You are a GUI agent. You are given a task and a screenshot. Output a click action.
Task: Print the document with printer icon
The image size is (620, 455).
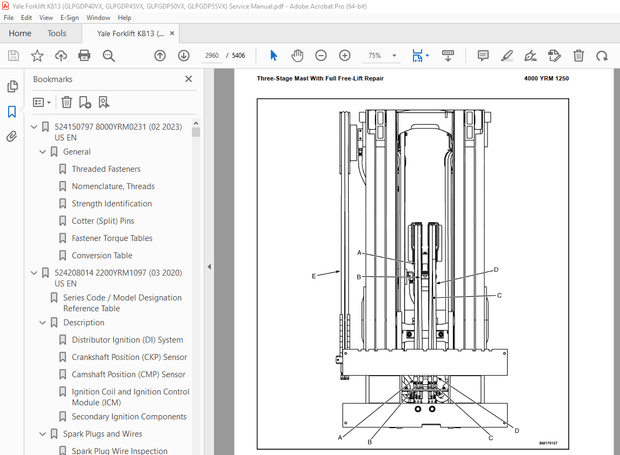point(84,56)
